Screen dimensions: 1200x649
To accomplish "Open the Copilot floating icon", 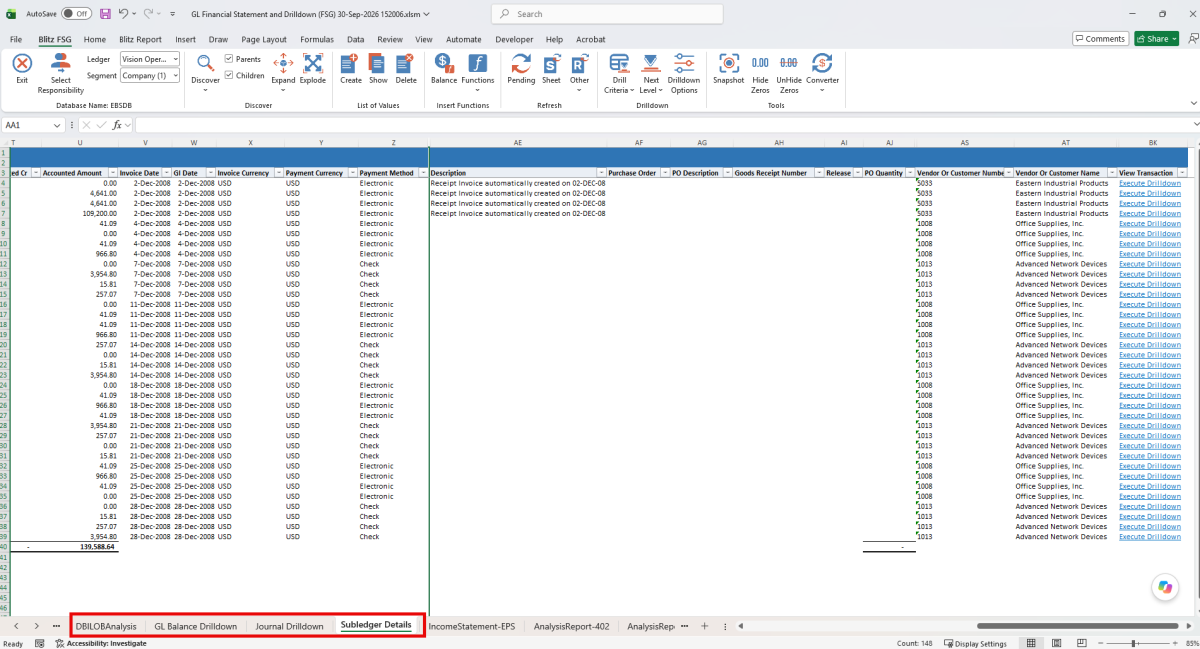I will pos(1163,587).
